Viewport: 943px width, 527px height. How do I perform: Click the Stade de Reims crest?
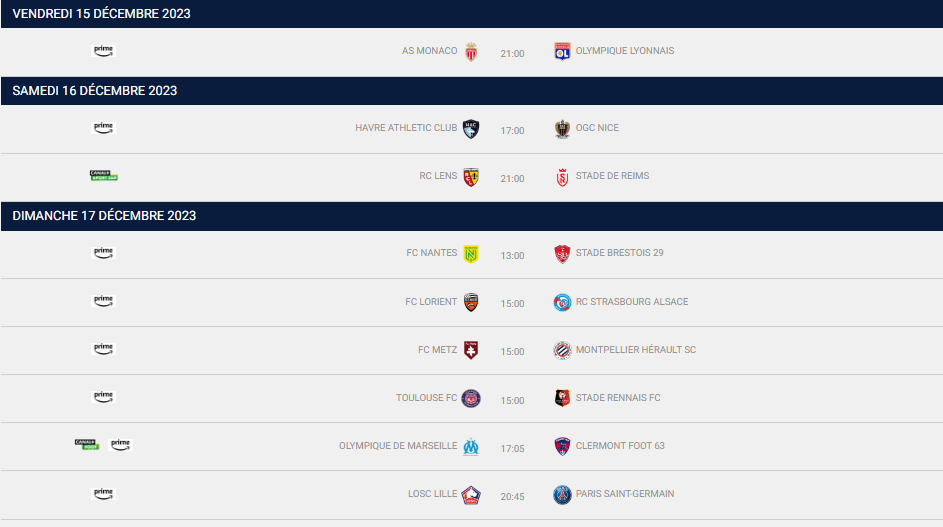click(562, 177)
